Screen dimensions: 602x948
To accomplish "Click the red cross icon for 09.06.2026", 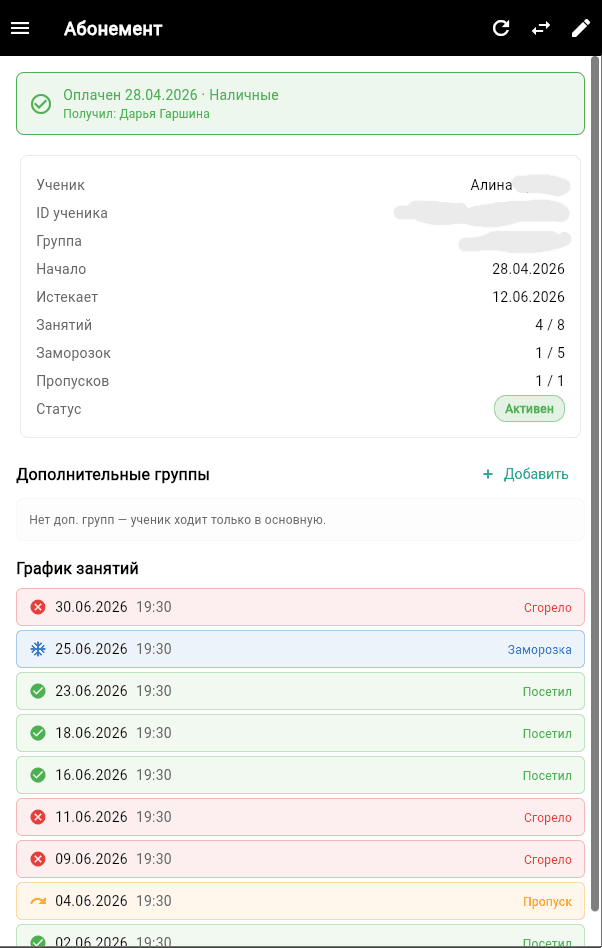I will (x=38, y=859).
